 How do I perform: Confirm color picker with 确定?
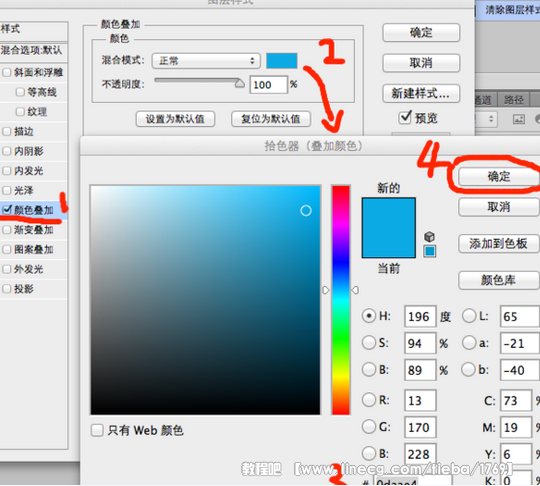point(499,177)
